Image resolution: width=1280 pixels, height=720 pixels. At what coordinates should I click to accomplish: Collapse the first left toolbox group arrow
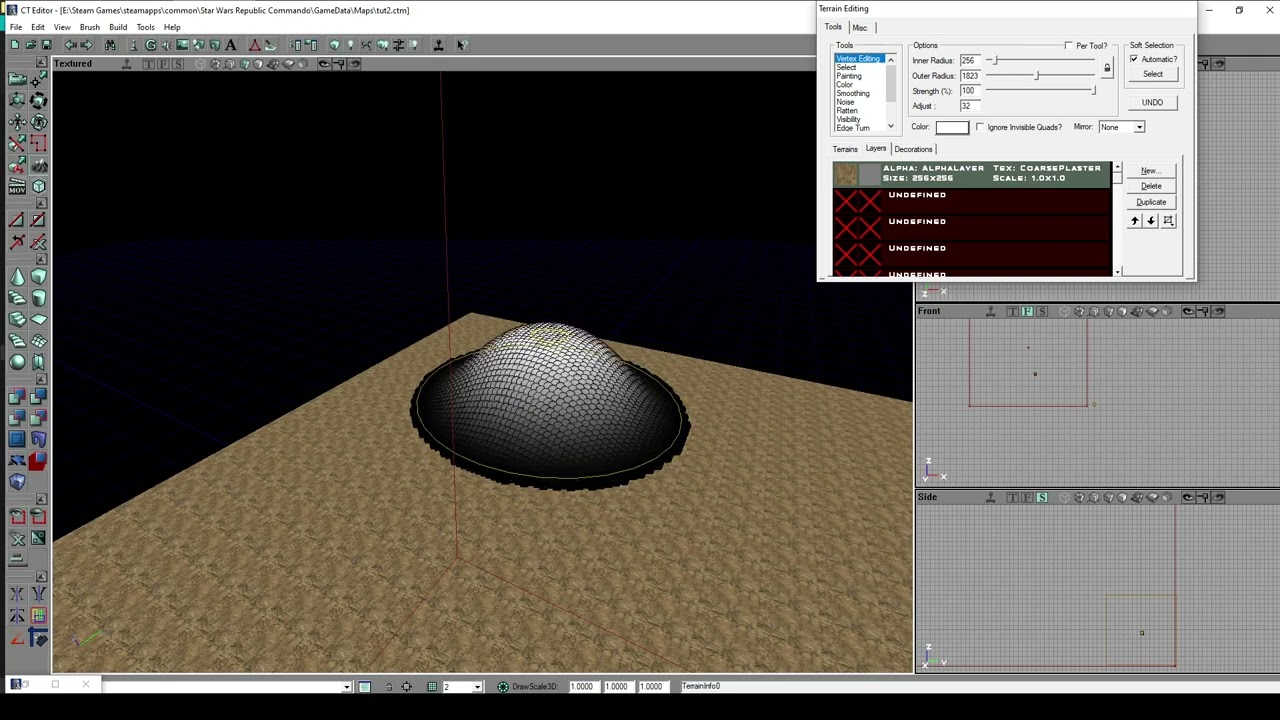pyautogui.click(x=40, y=63)
